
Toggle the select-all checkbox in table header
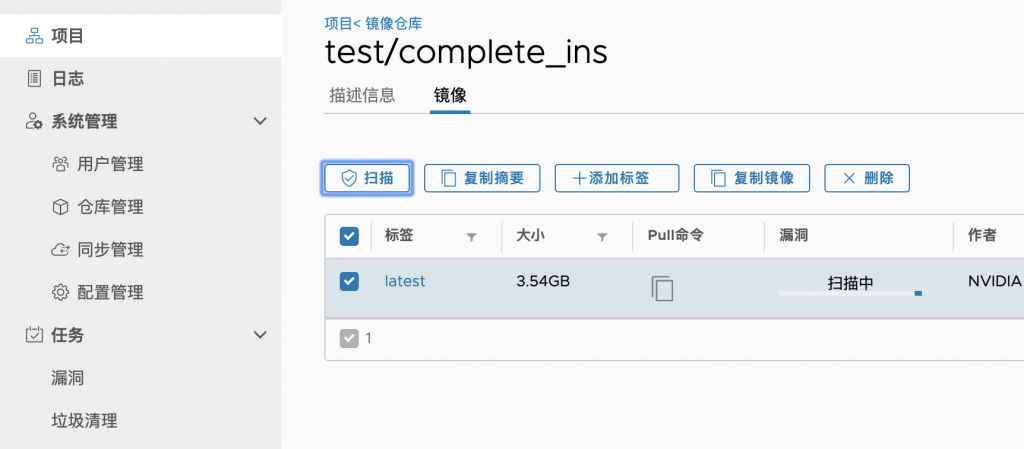pyautogui.click(x=349, y=236)
